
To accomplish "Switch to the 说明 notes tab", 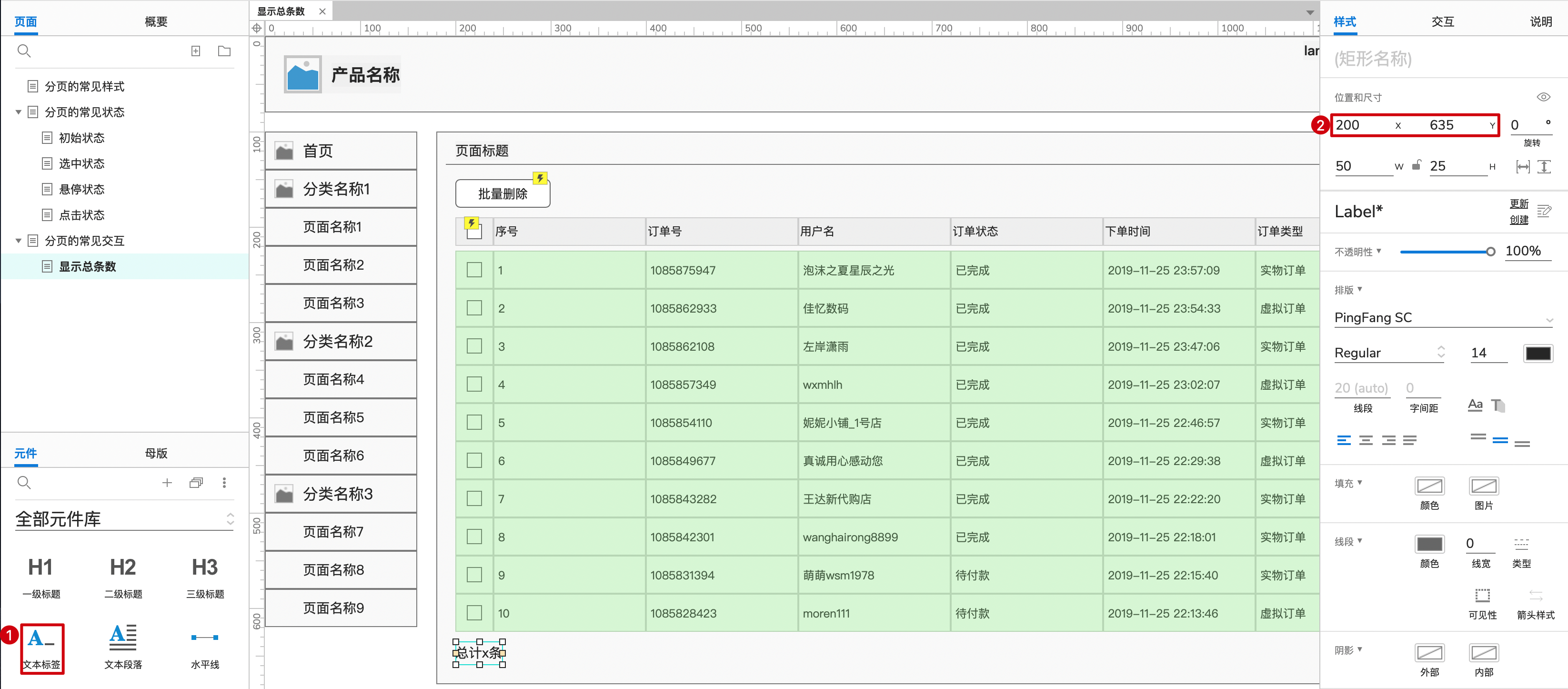I will click(1540, 22).
